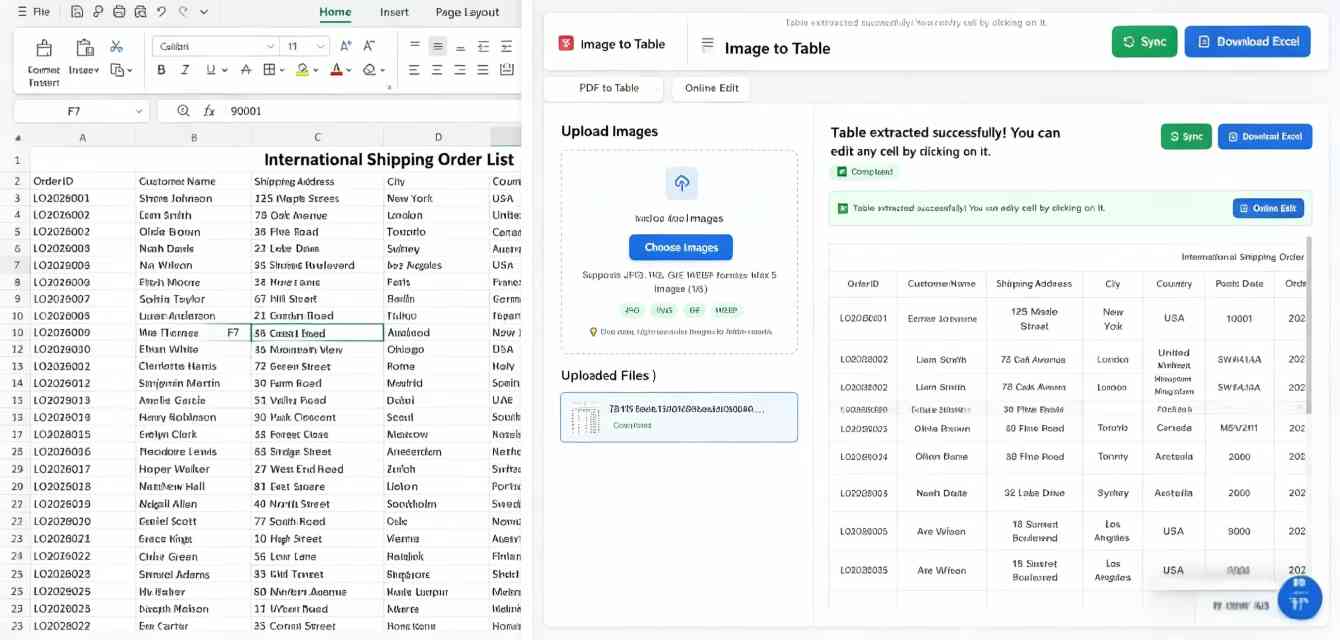Click the Increase Indent icon
Viewport: 1340px width, 640px height.
click(507, 46)
